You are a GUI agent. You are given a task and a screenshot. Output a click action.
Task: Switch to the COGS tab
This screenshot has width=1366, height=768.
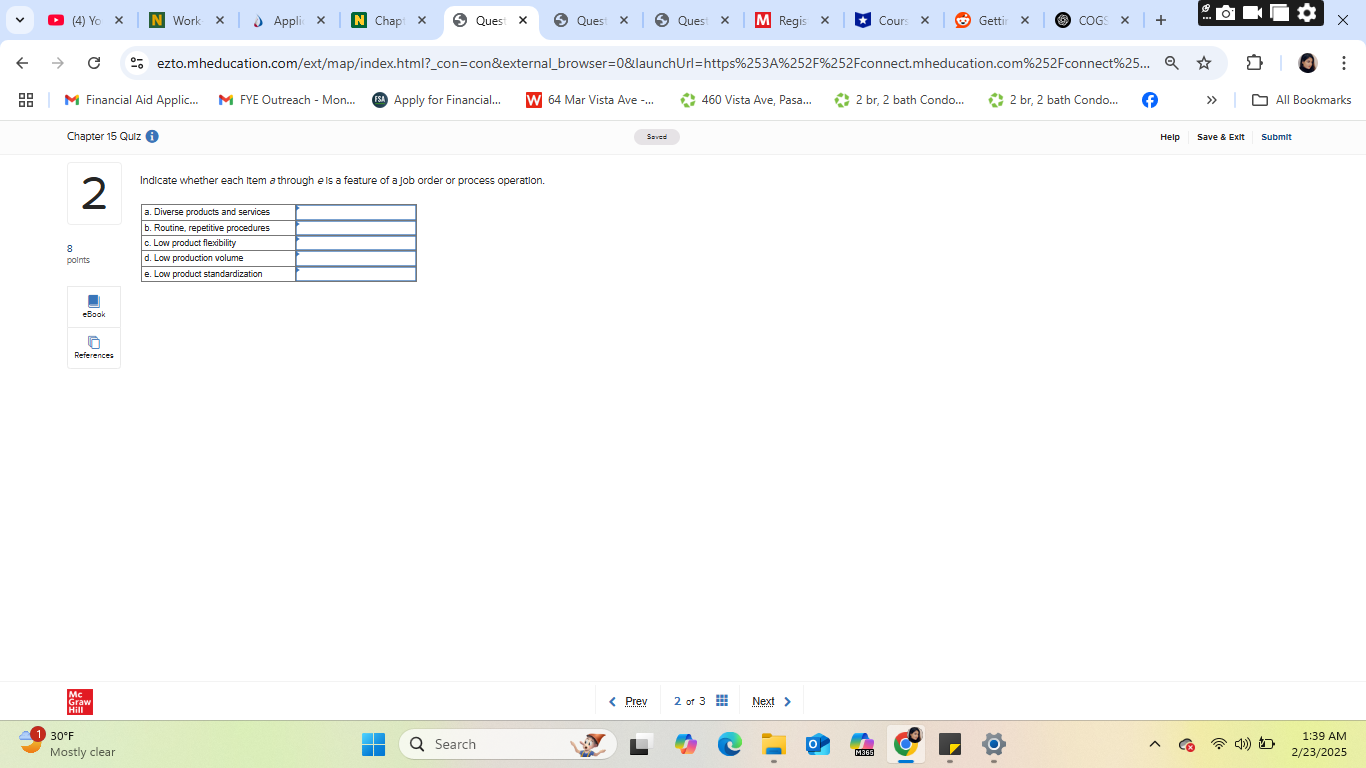[x=1094, y=20]
